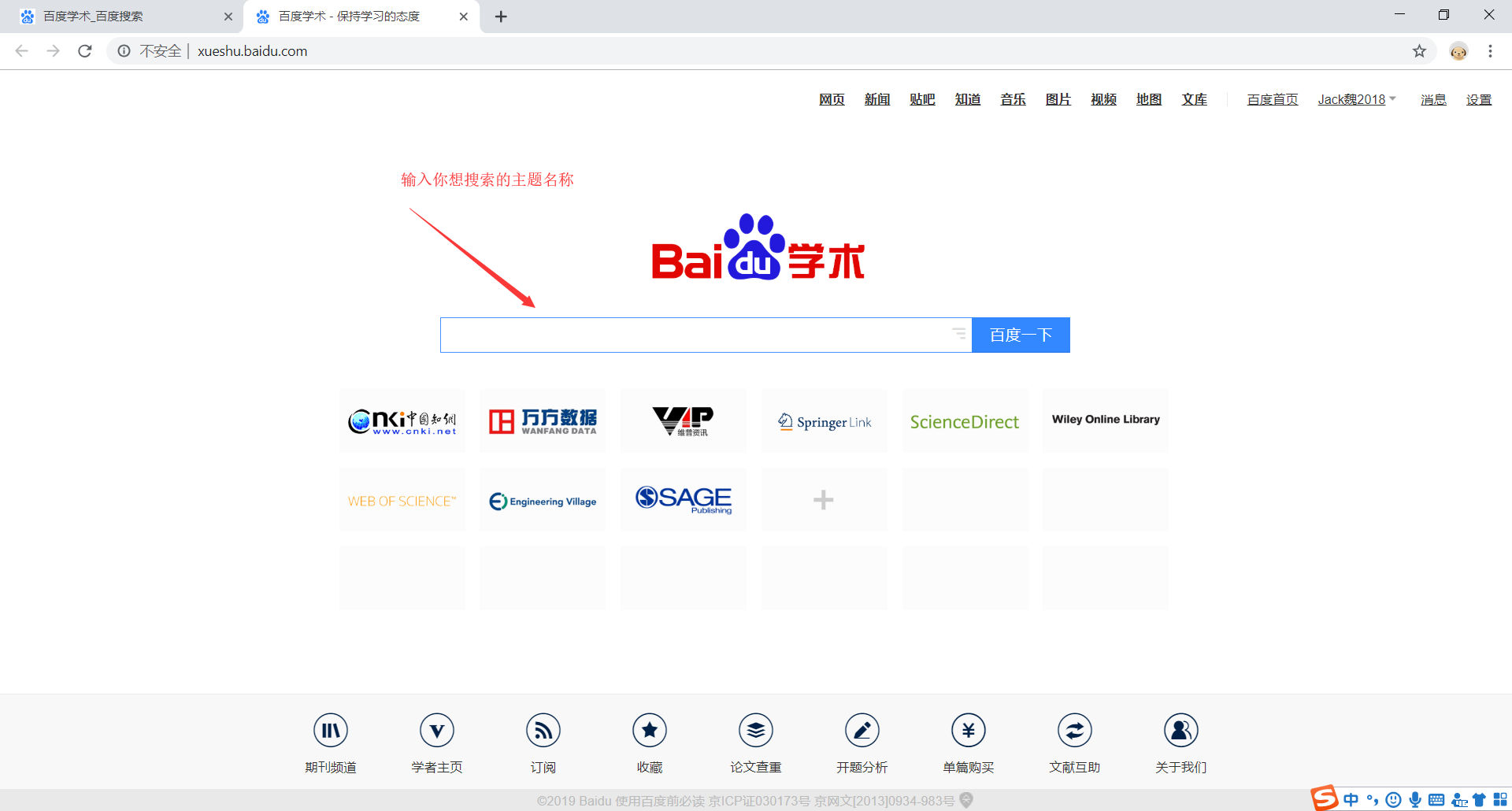Click the 使用百度前必读 footer link
Screen dimensions: 1512x811
(660, 801)
